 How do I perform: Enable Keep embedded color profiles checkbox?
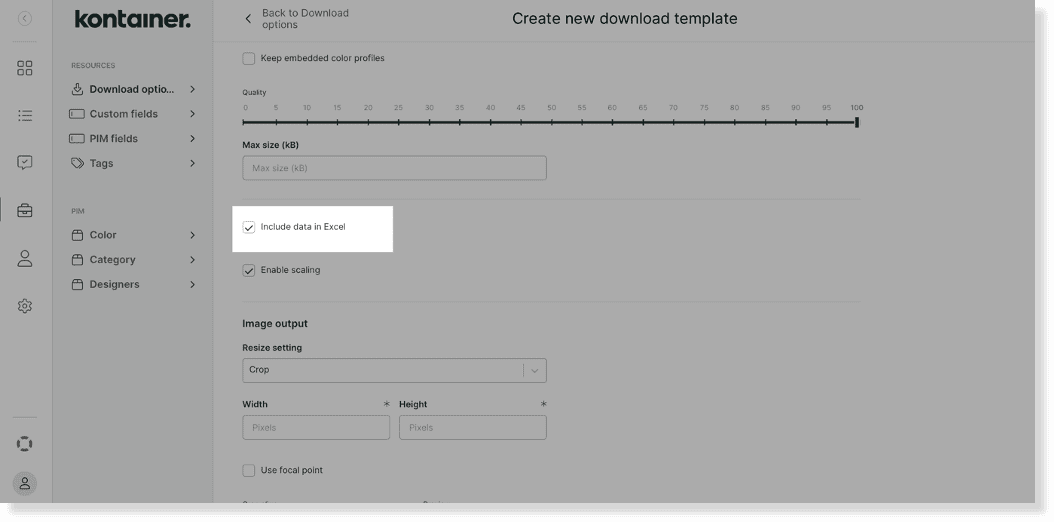click(249, 58)
